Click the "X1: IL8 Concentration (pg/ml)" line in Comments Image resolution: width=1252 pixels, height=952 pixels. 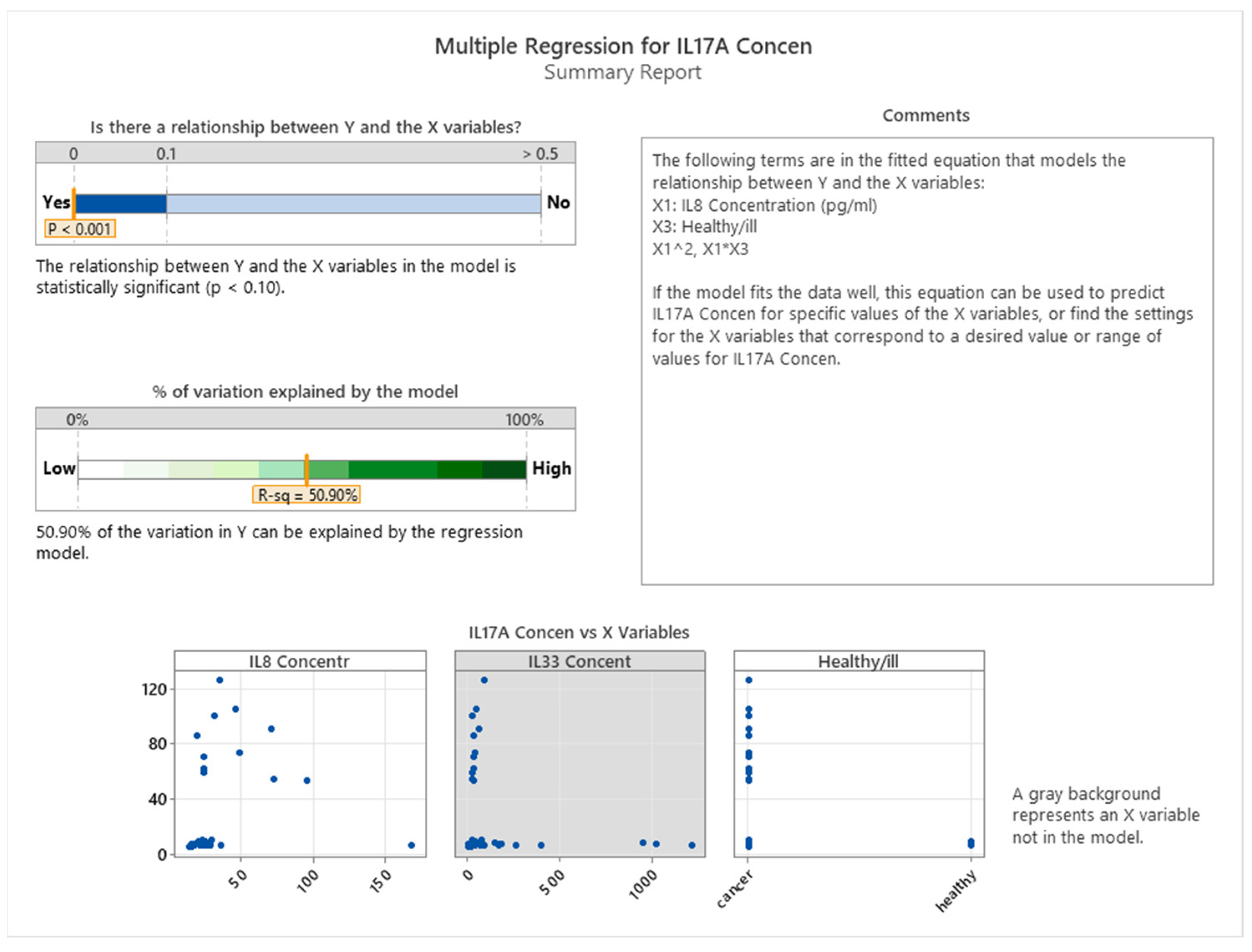tap(764, 205)
